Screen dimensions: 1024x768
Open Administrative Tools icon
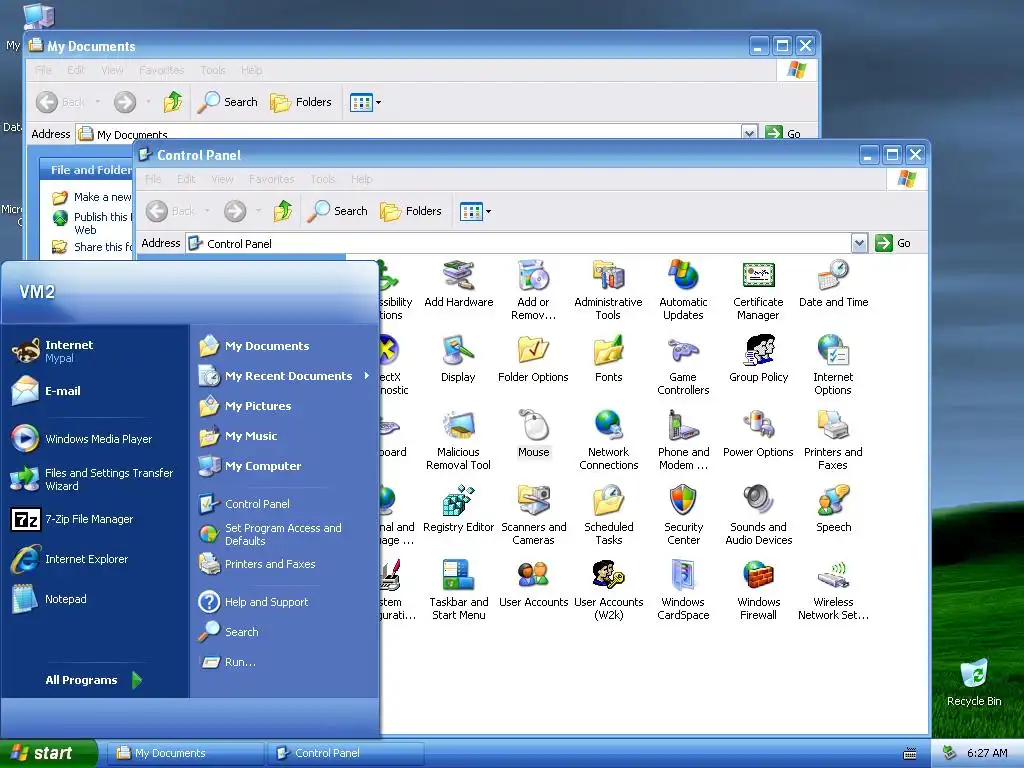click(608, 291)
